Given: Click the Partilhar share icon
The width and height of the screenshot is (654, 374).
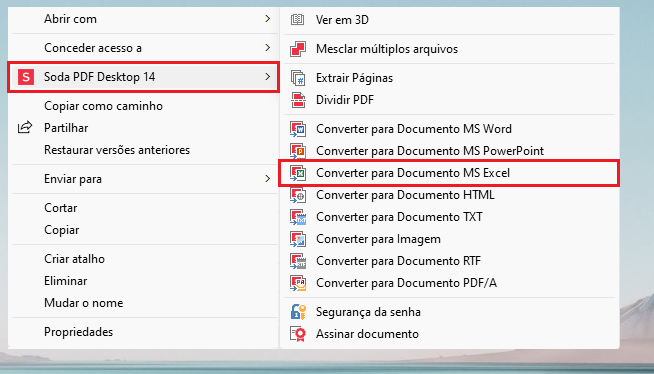Looking at the screenshot, I should click(25, 127).
